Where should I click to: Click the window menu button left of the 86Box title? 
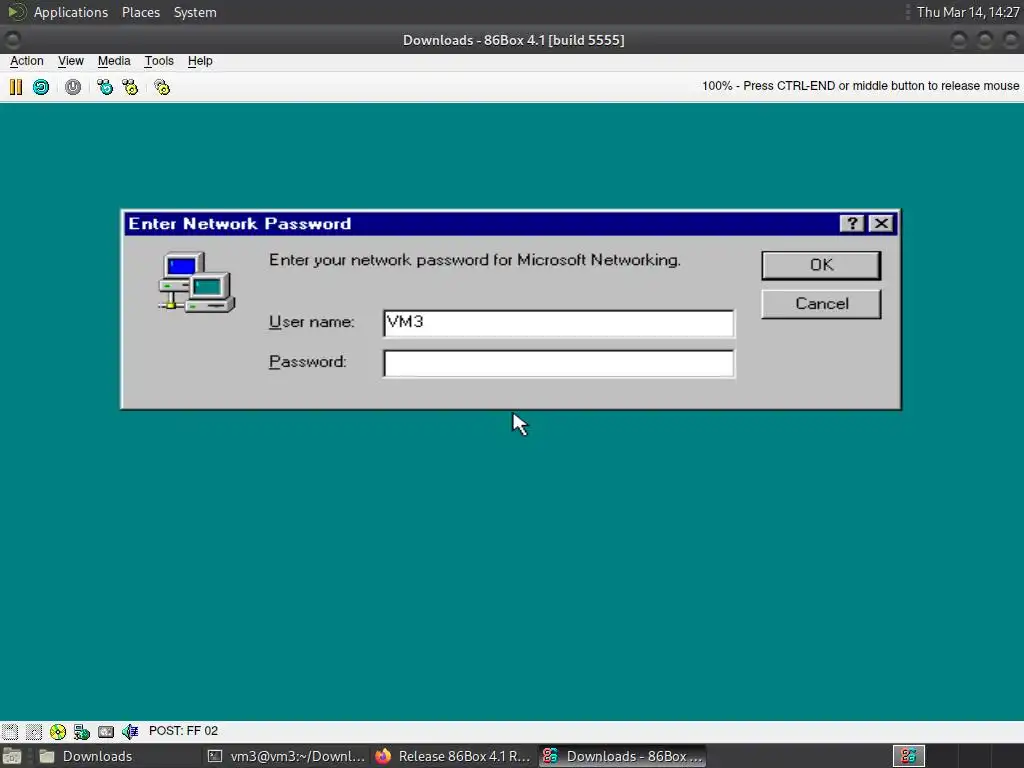point(12,40)
